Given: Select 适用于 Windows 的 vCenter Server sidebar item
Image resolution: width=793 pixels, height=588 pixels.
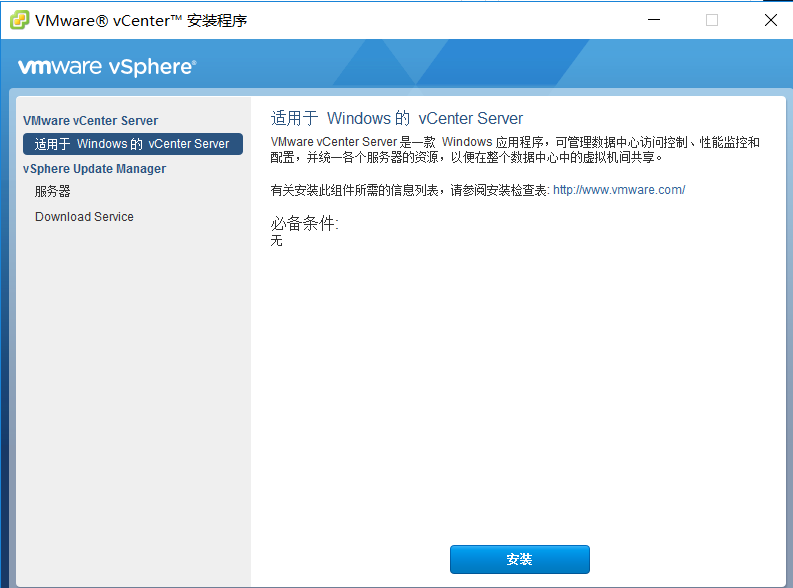Looking at the screenshot, I should point(133,144).
